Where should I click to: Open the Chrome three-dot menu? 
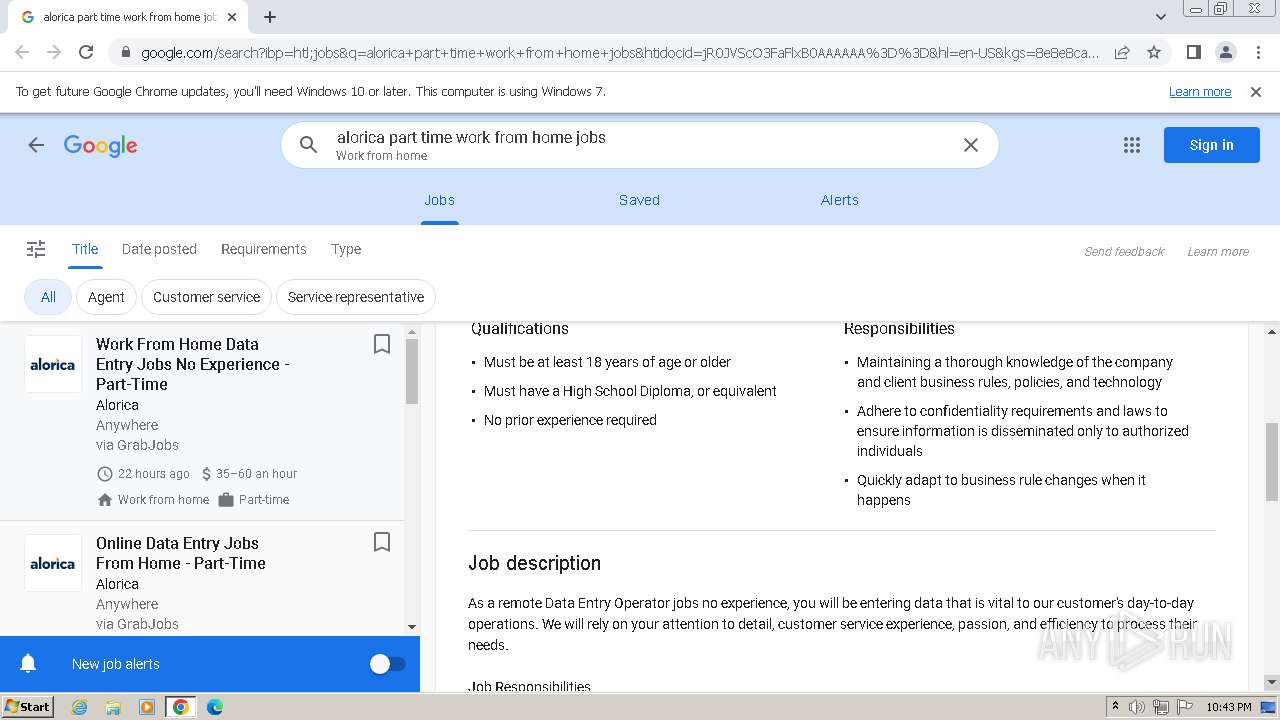(x=1258, y=52)
